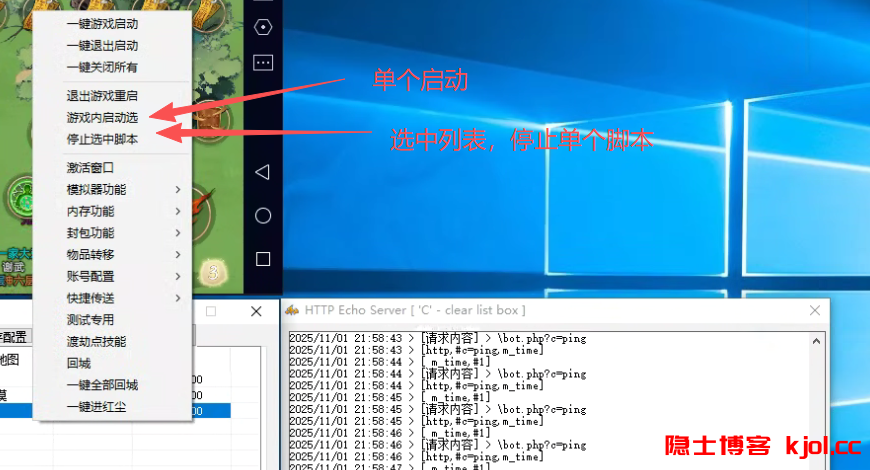Tap the emulator Recents square button
The height and width of the screenshot is (470, 870).
263,259
